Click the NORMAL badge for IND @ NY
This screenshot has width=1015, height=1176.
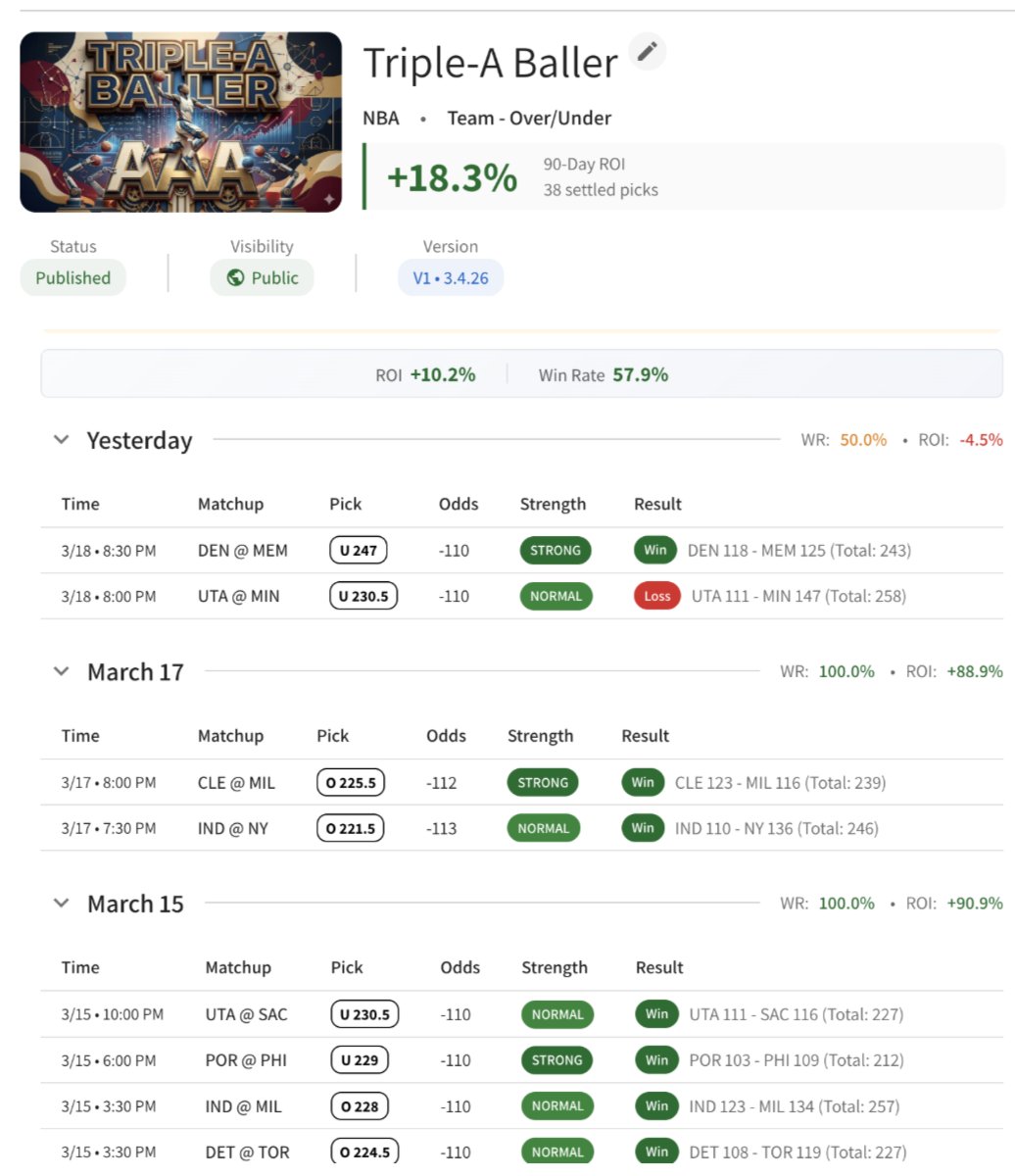click(543, 828)
